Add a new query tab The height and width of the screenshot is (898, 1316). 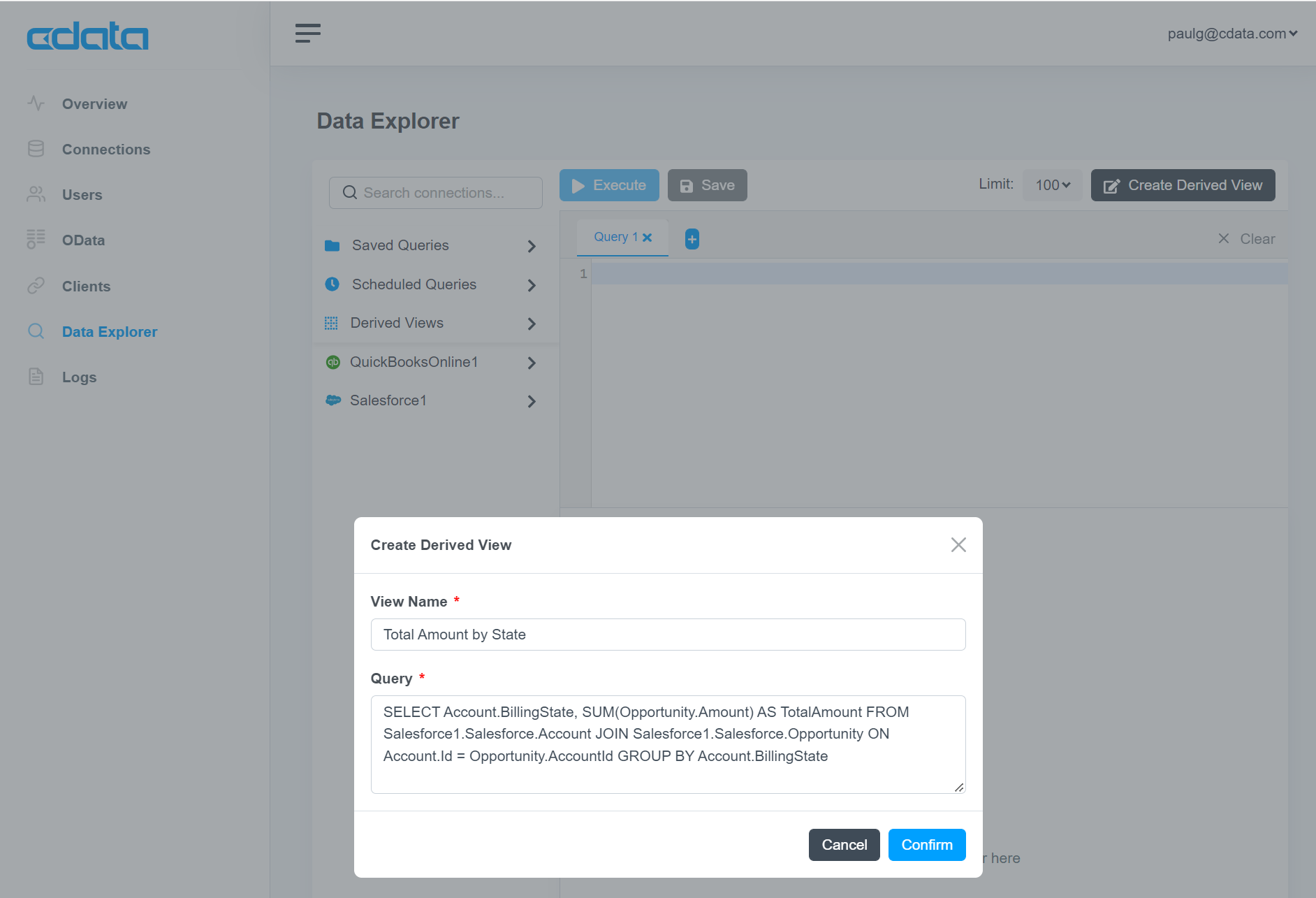(x=692, y=239)
